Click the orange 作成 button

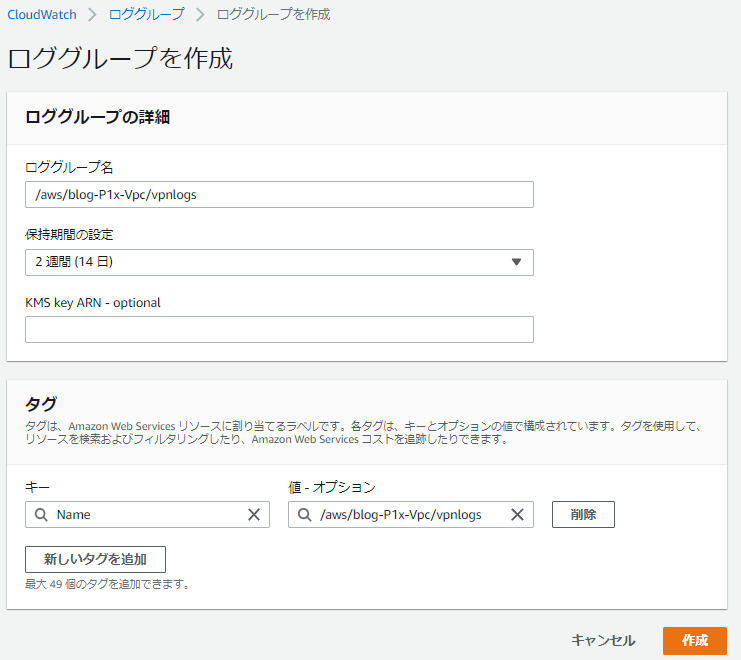[x=695, y=641]
